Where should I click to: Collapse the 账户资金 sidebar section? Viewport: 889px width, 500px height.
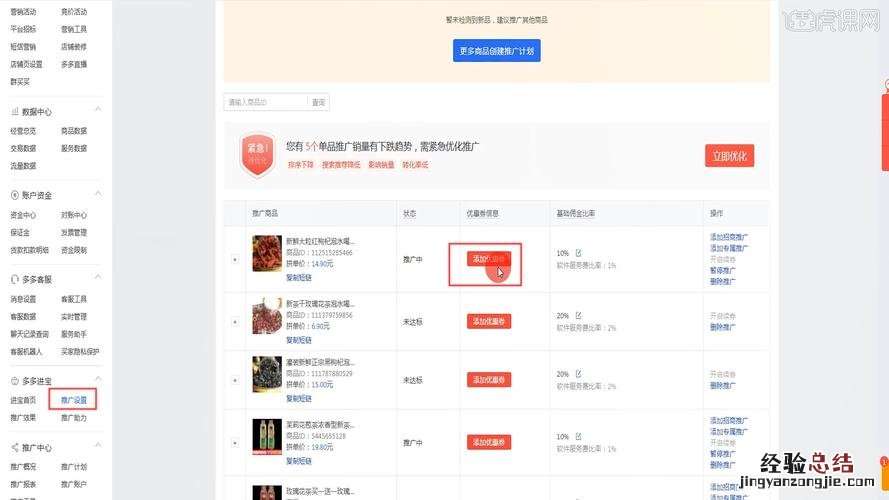[x=98, y=193]
